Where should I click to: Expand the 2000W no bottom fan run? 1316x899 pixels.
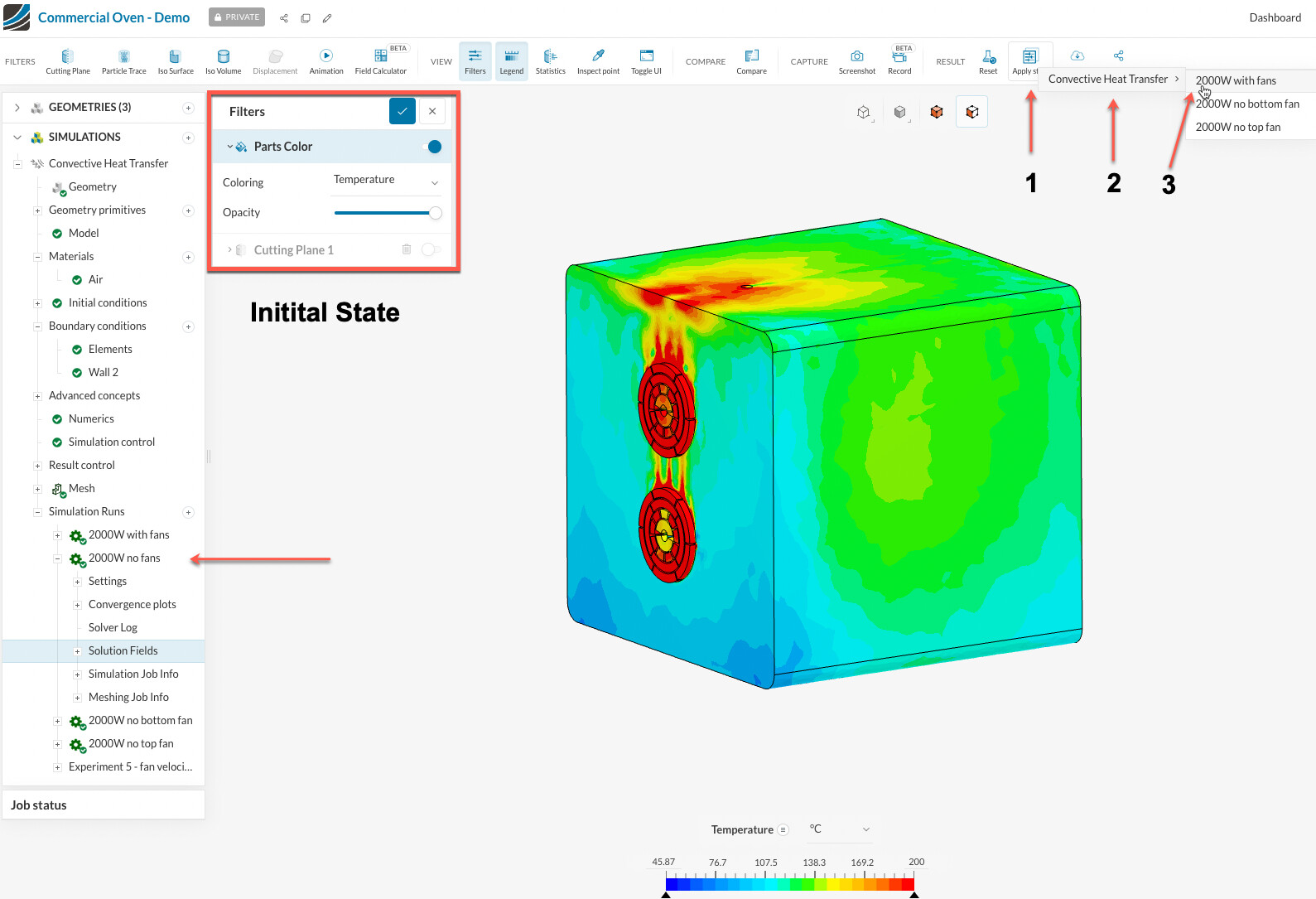click(57, 721)
